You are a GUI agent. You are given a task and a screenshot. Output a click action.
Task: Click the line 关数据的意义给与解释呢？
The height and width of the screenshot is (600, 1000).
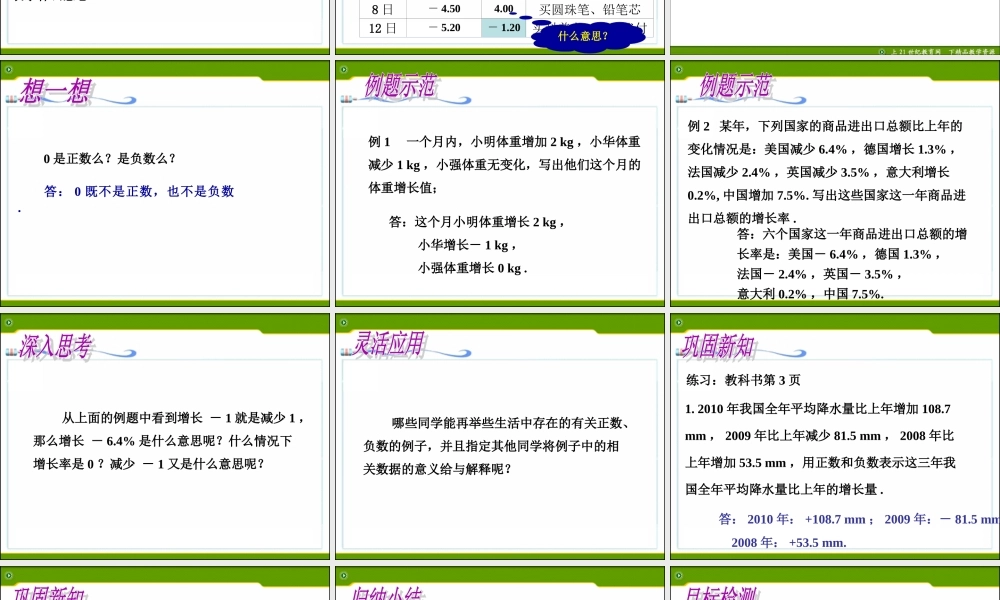coord(437,469)
